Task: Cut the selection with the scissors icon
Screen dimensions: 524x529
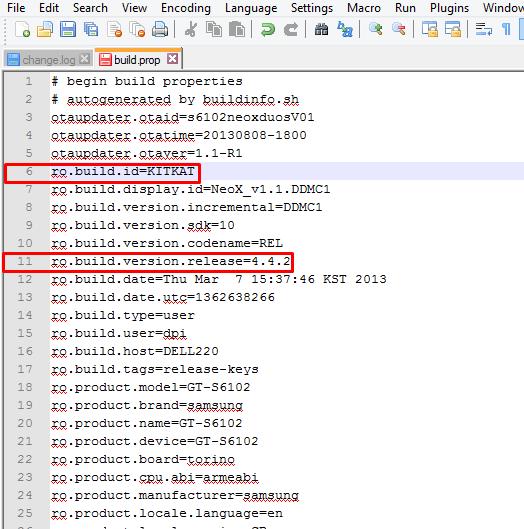Action: pos(191,29)
